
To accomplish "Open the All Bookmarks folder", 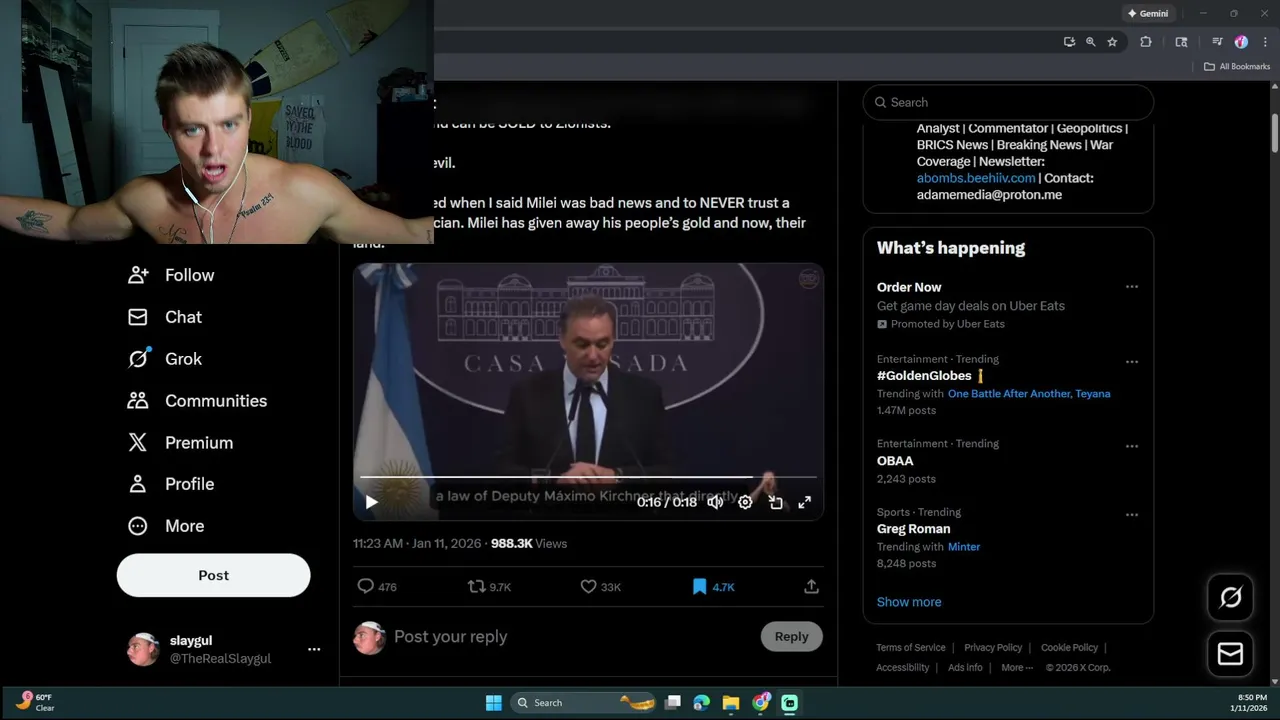I will click(x=1236, y=67).
